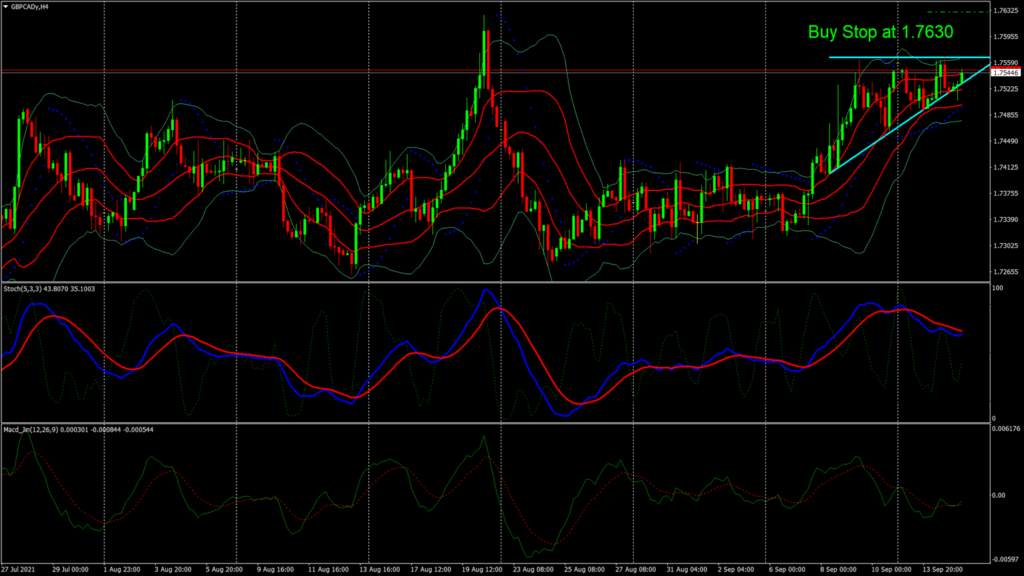1024x576 pixels.
Task: Click the 1.72655 price scale value
Action: [1006, 272]
